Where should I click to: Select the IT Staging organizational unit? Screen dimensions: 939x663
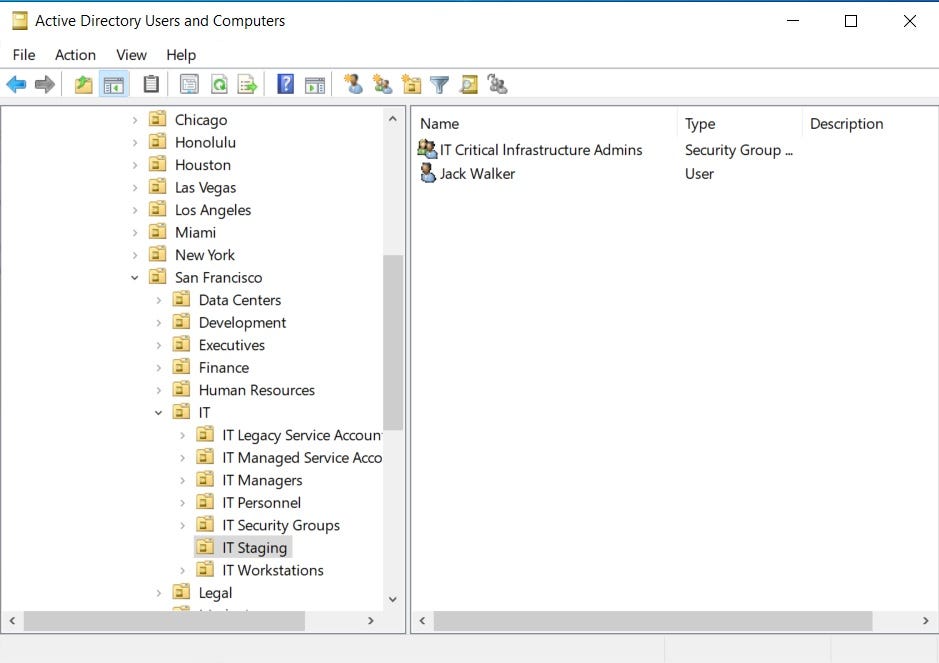click(255, 548)
